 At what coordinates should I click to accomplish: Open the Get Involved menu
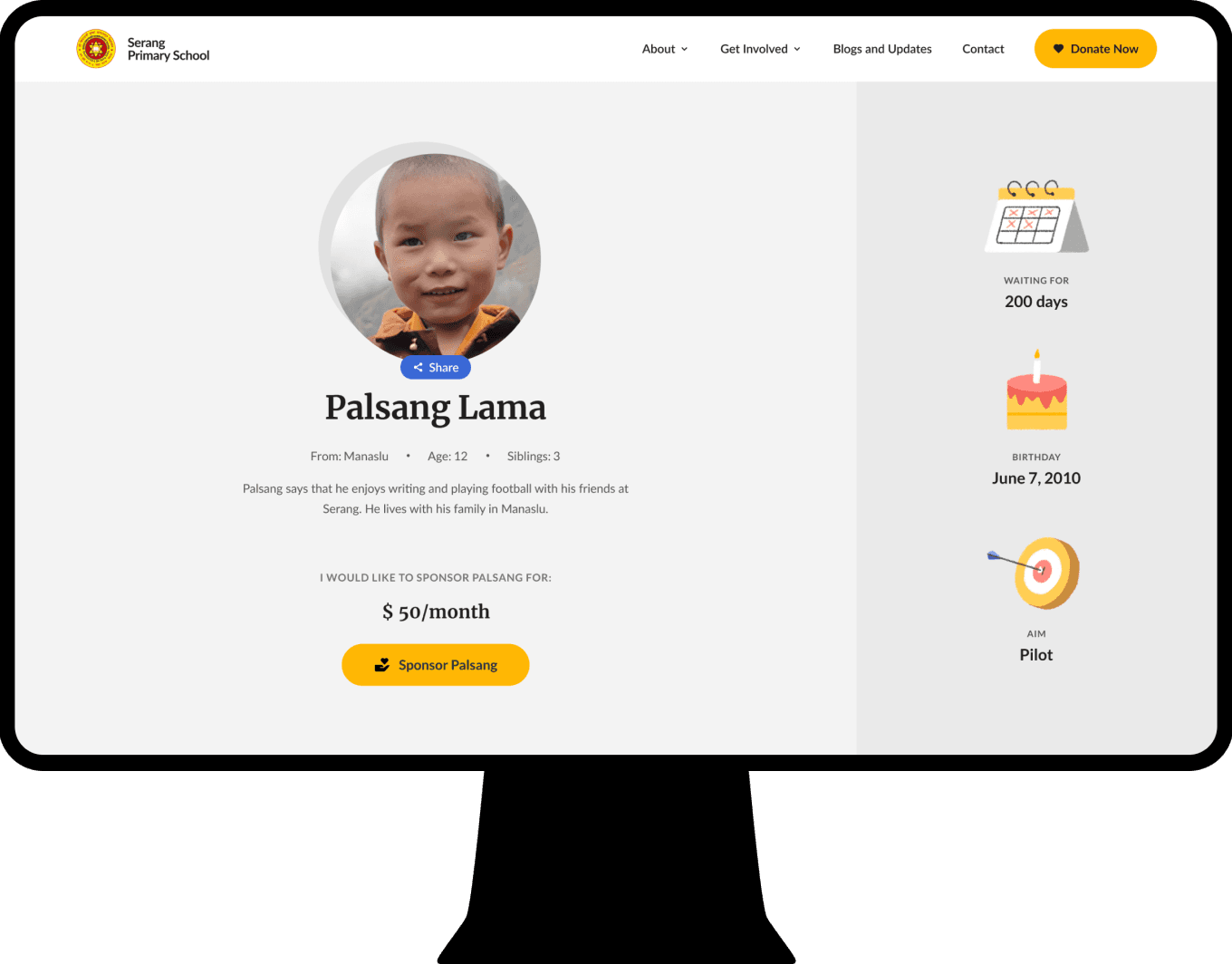(x=760, y=49)
